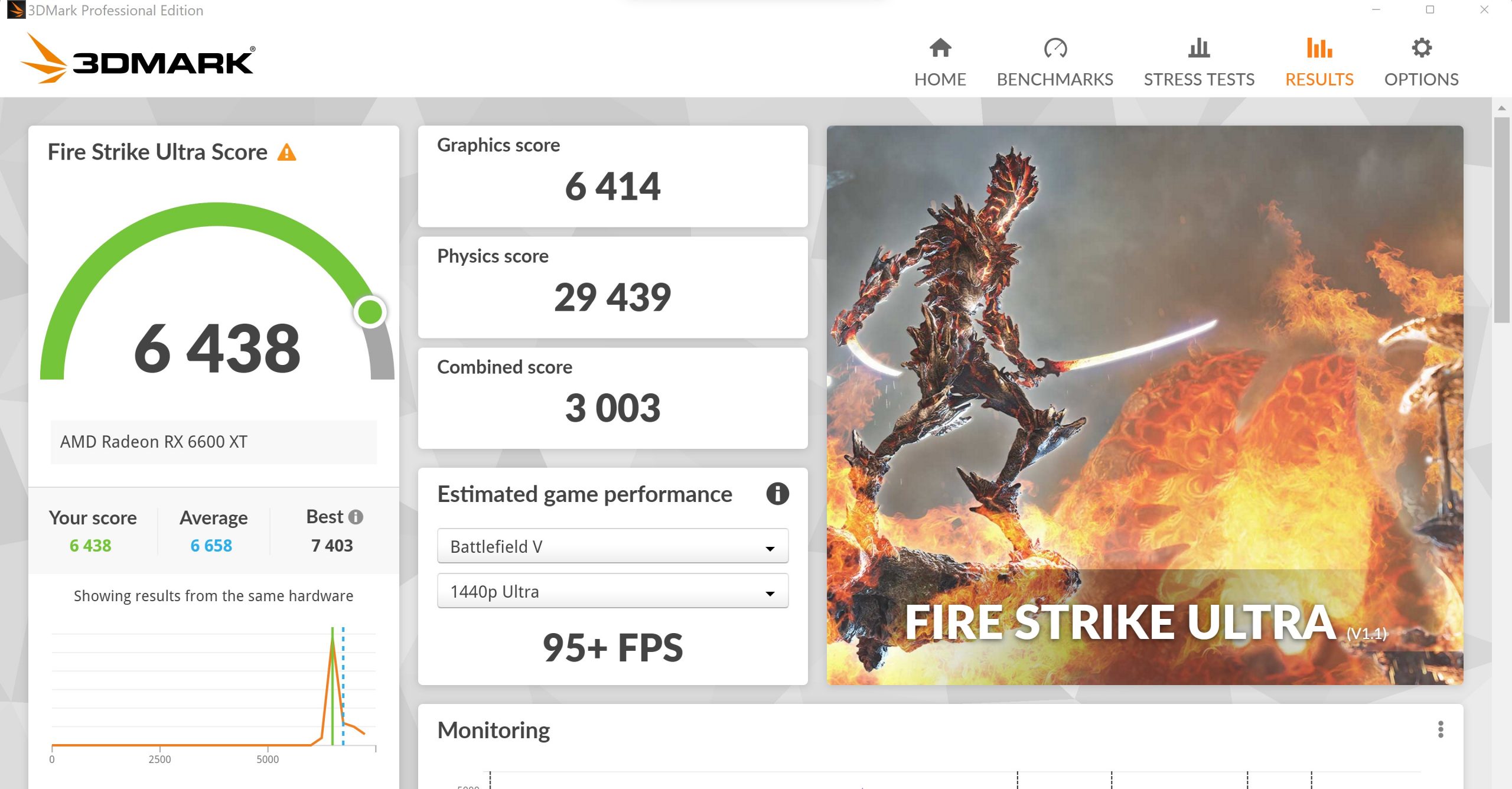Image resolution: width=1512 pixels, height=789 pixels.
Task: Click the 3DMark logo
Action: click(138, 58)
